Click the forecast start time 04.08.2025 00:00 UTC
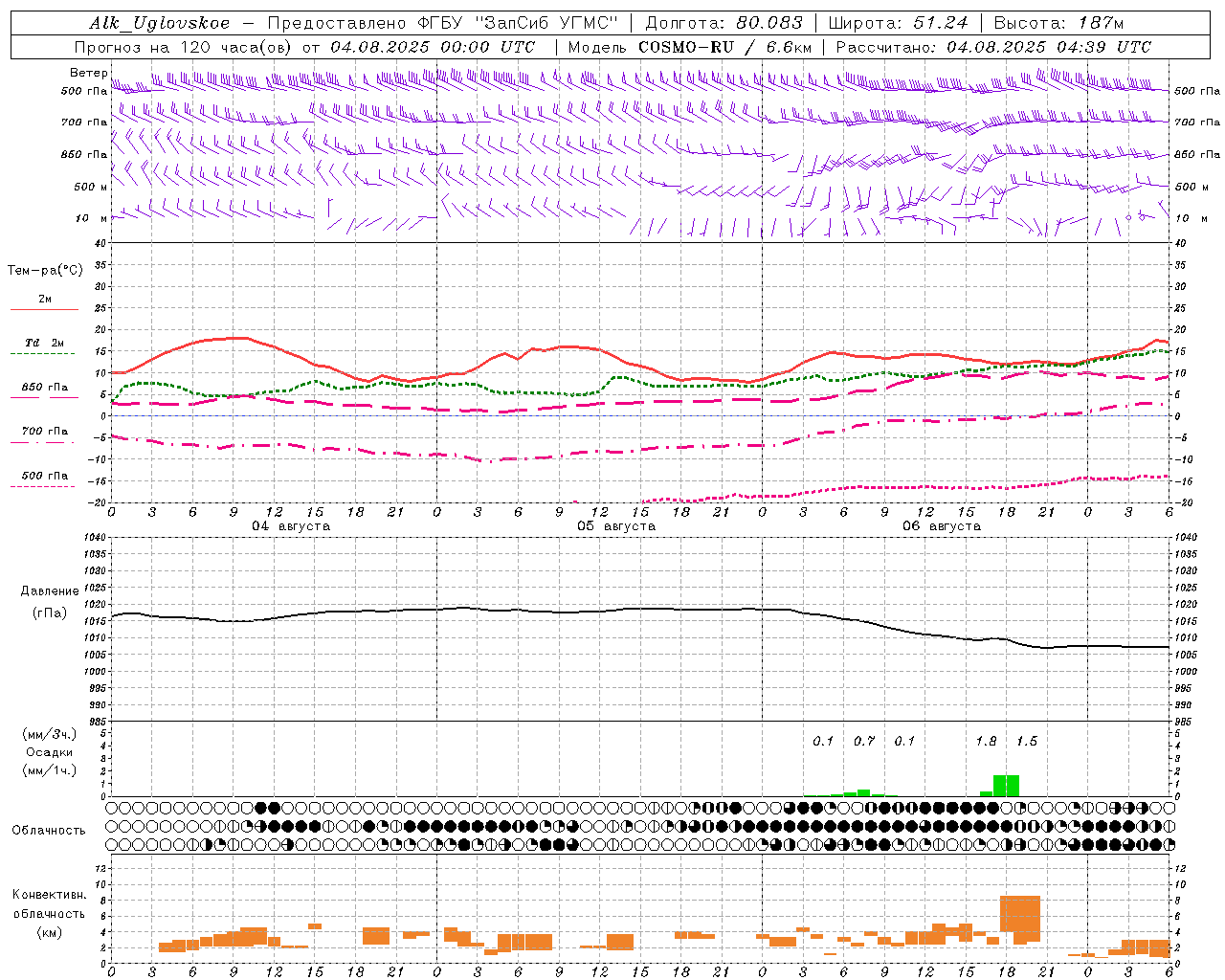Viewport: 1225px width, 980px height. [x=433, y=47]
